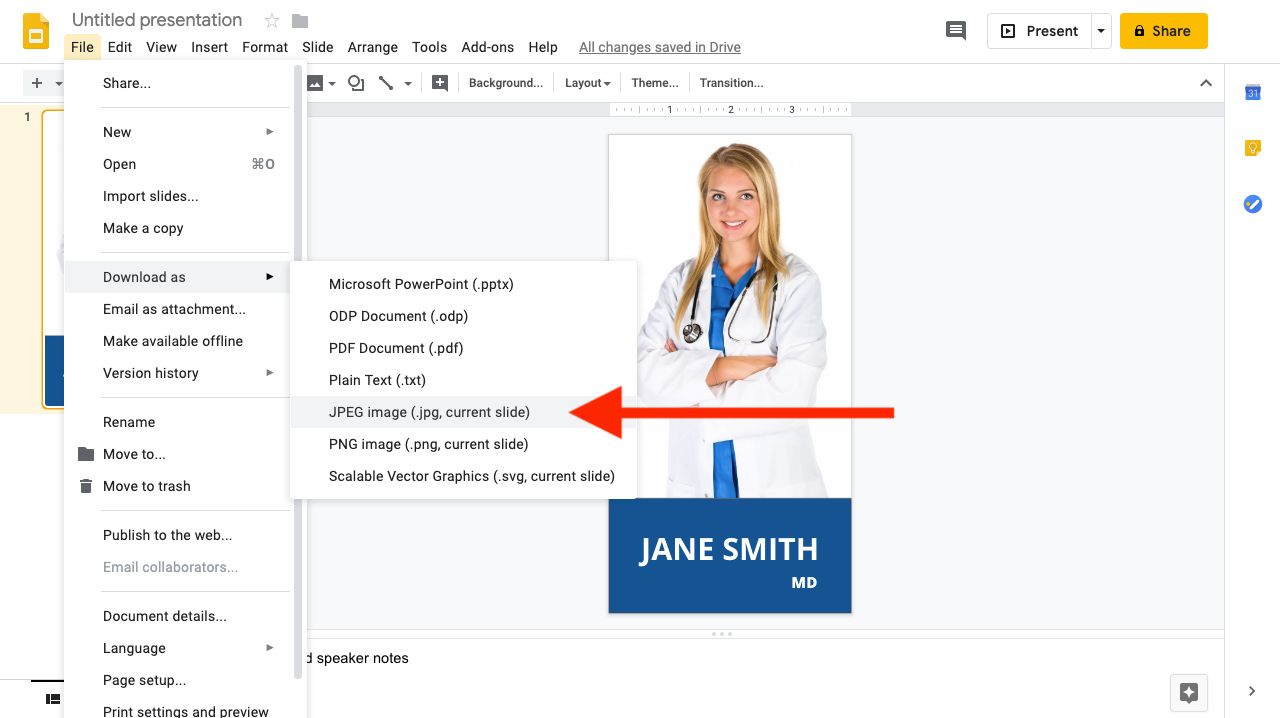Viewport: 1280px width, 718px height.
Task: Click the move-to-folder icon beside title
Action: coord(300,21)
